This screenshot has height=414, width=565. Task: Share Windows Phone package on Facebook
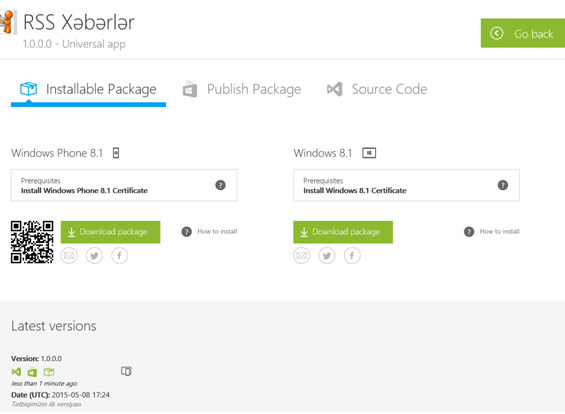119,256
